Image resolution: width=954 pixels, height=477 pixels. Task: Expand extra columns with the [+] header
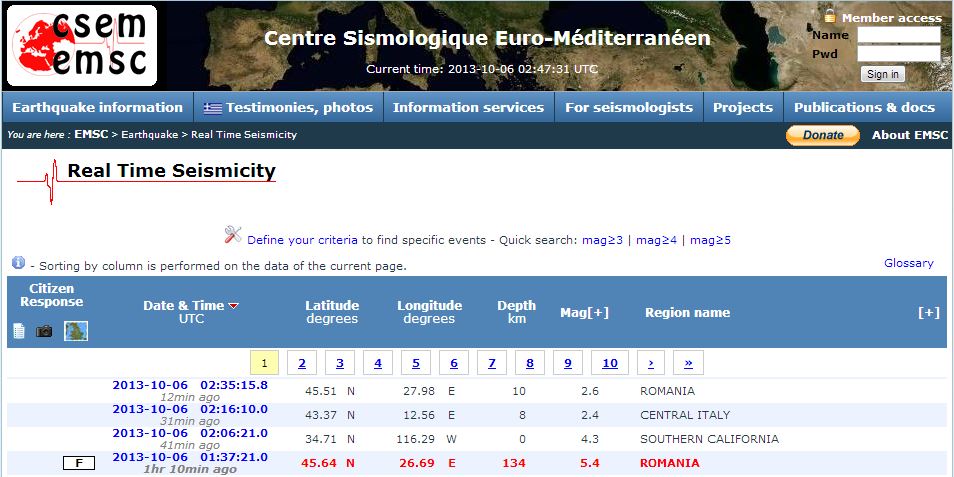928,312
